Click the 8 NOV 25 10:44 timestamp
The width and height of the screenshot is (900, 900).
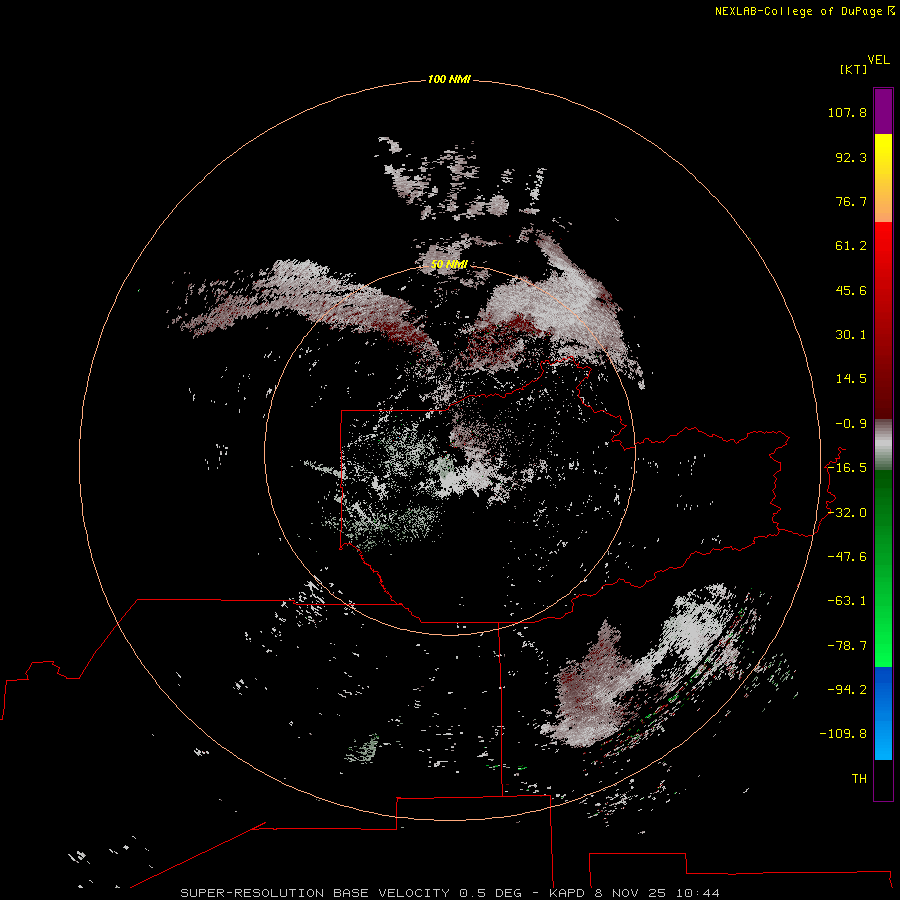(657, 893)
